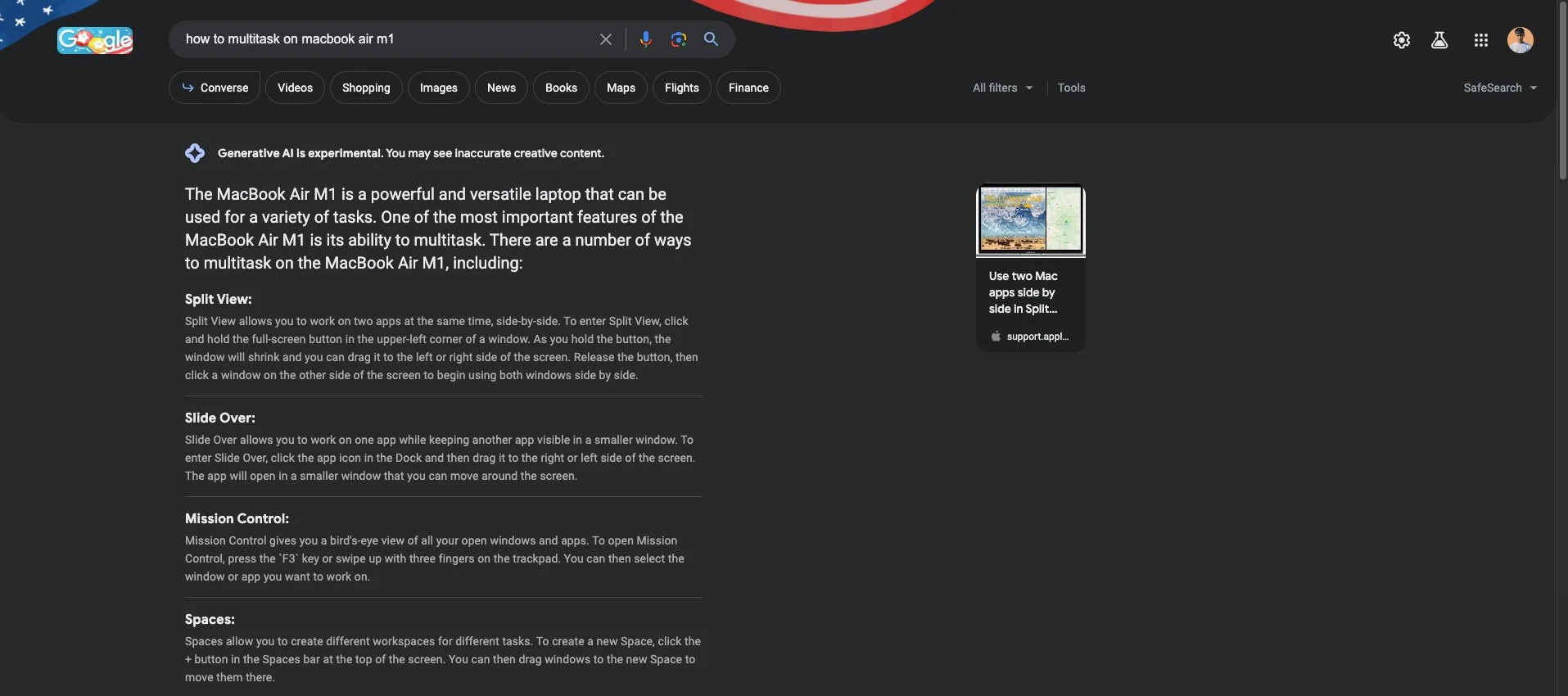Open Google Lens image search
The width and height of the screenshot is (1568, 696).
[678, 39]
